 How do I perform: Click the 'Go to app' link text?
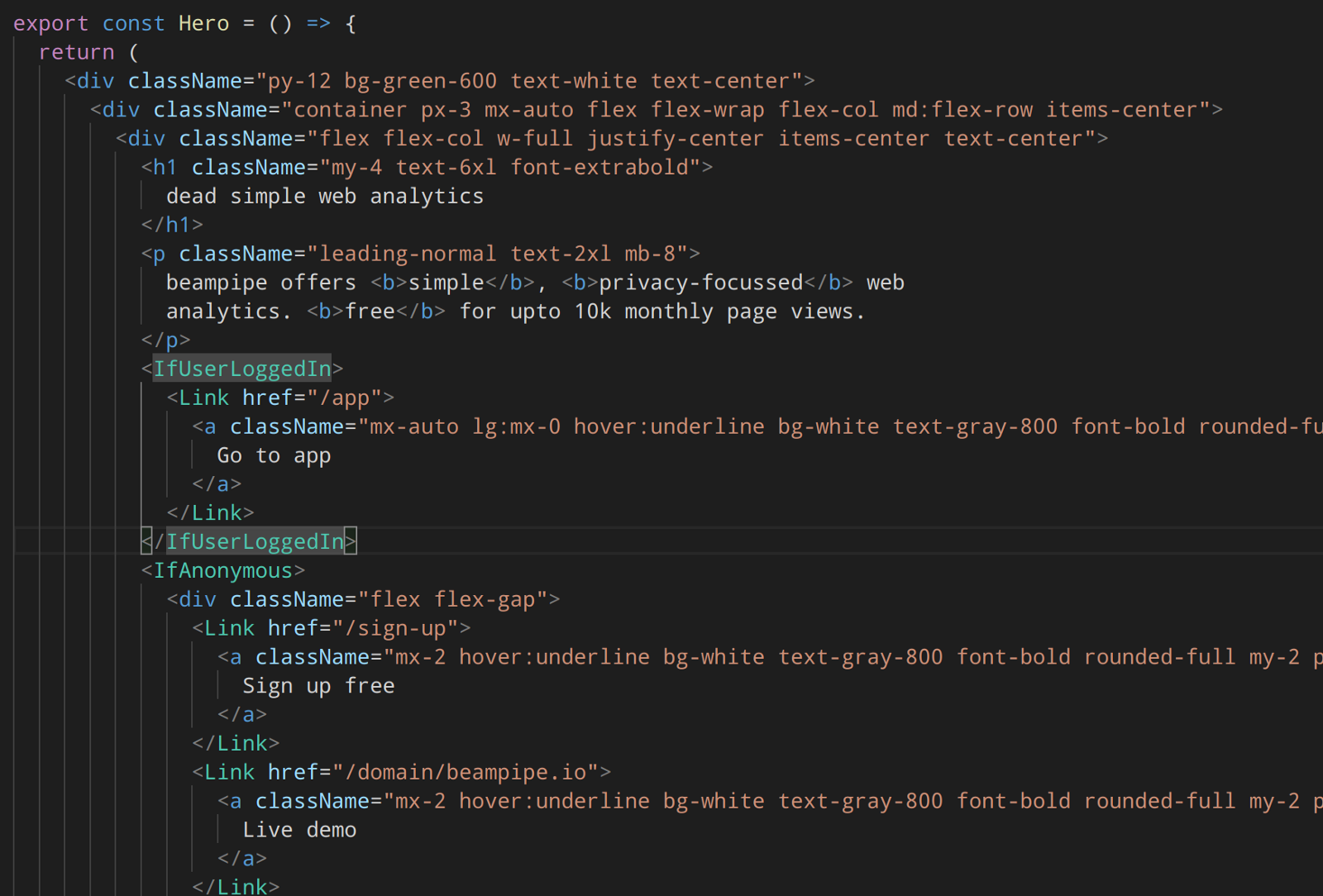point(274,455)
